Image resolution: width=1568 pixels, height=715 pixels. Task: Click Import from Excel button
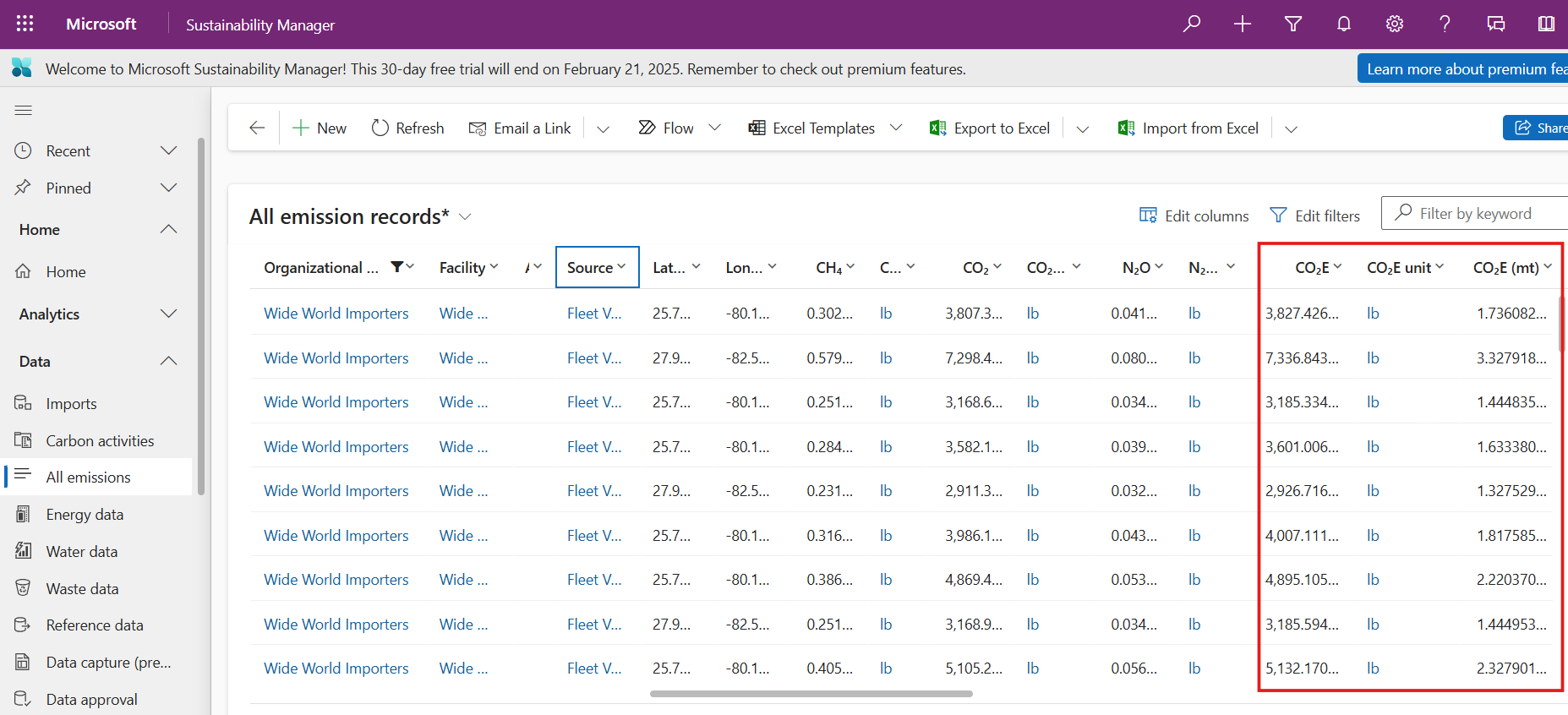pyautogui.click(x=1188, y=128)
